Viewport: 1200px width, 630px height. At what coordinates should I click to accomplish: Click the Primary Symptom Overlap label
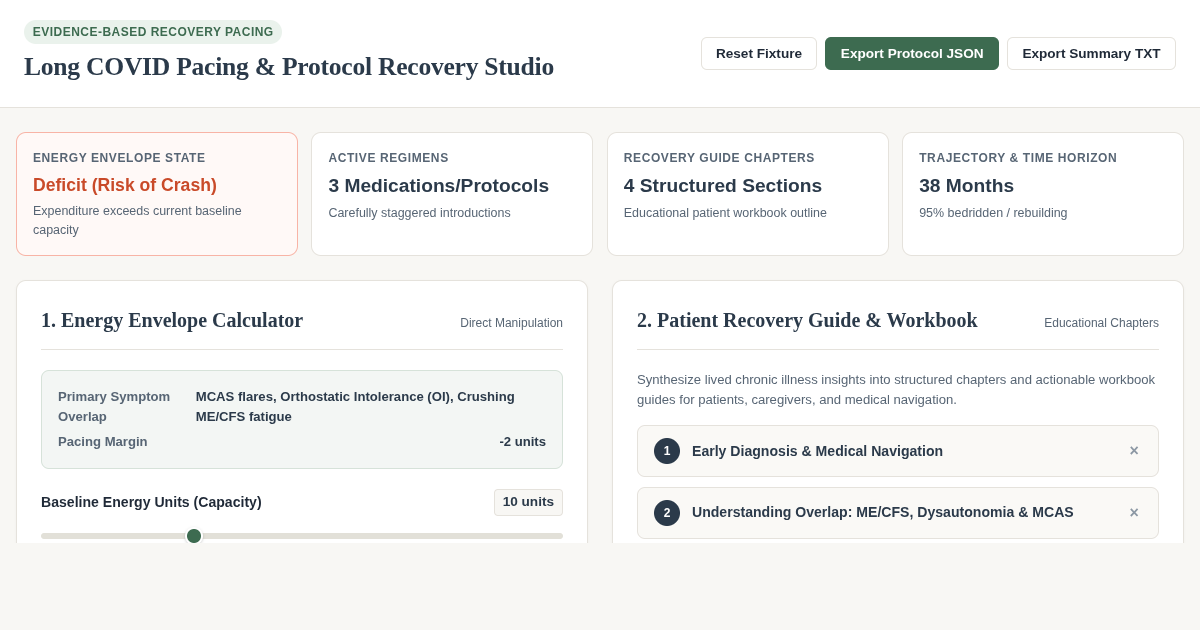(x=114, y=407)
